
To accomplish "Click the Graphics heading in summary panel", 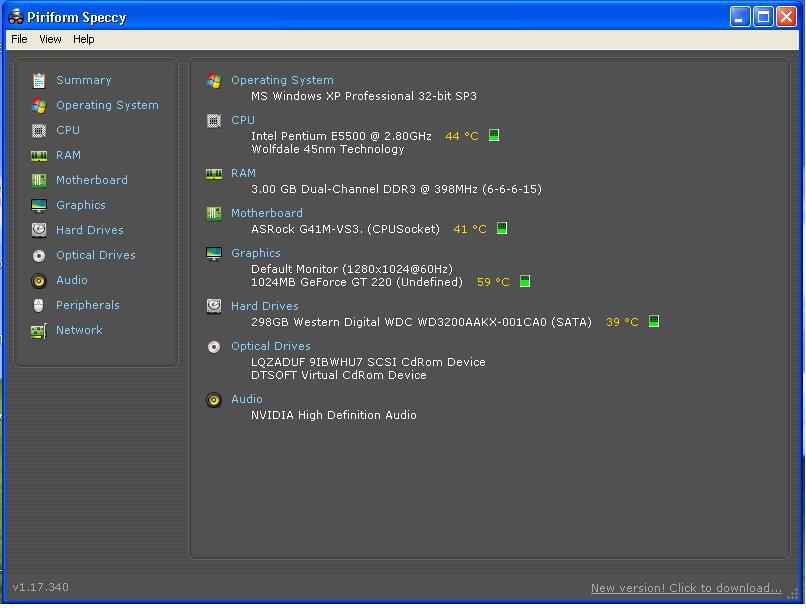I will tap(255, 253).
